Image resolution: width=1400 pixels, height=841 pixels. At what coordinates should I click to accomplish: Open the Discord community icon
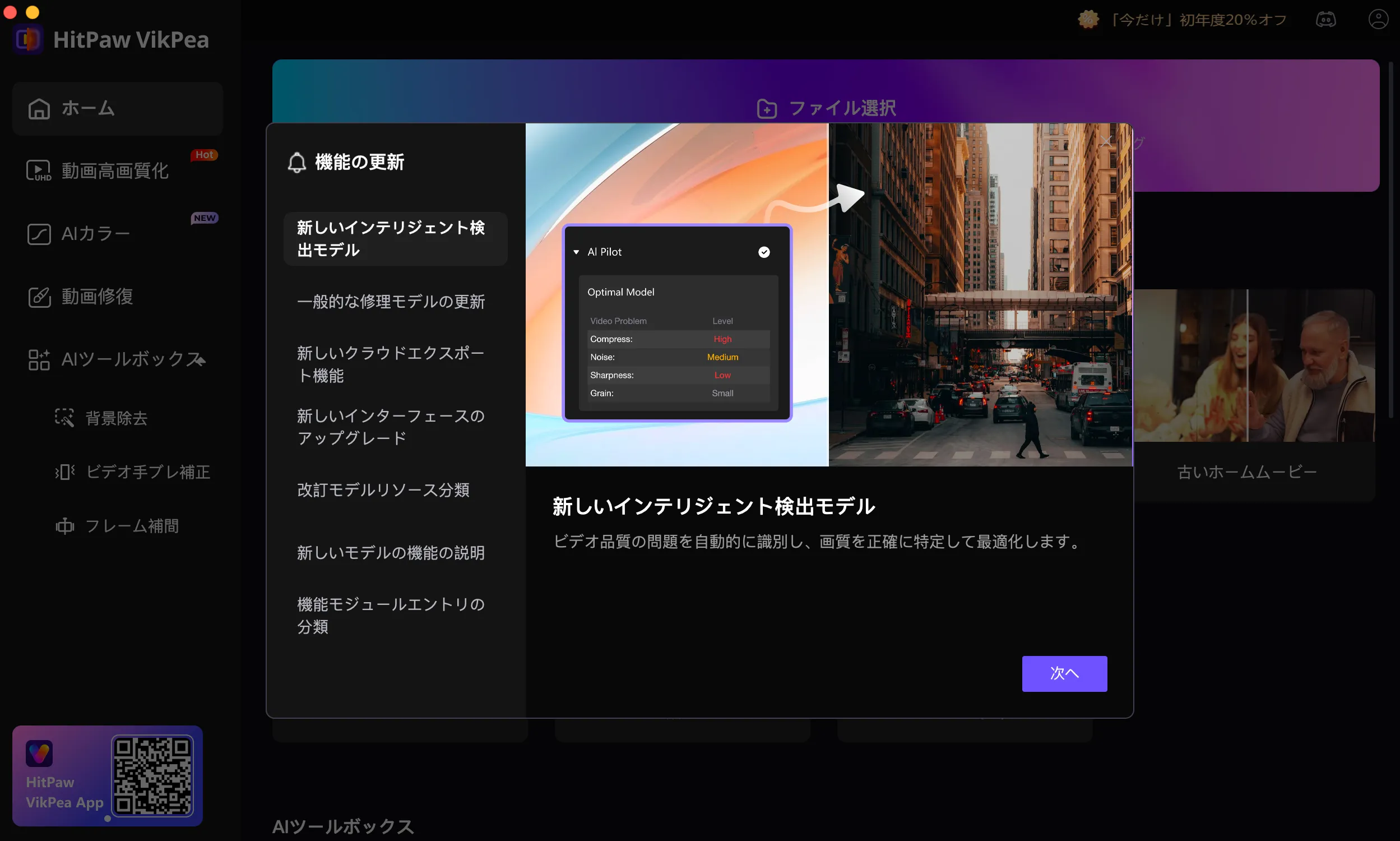[1325, 20]
